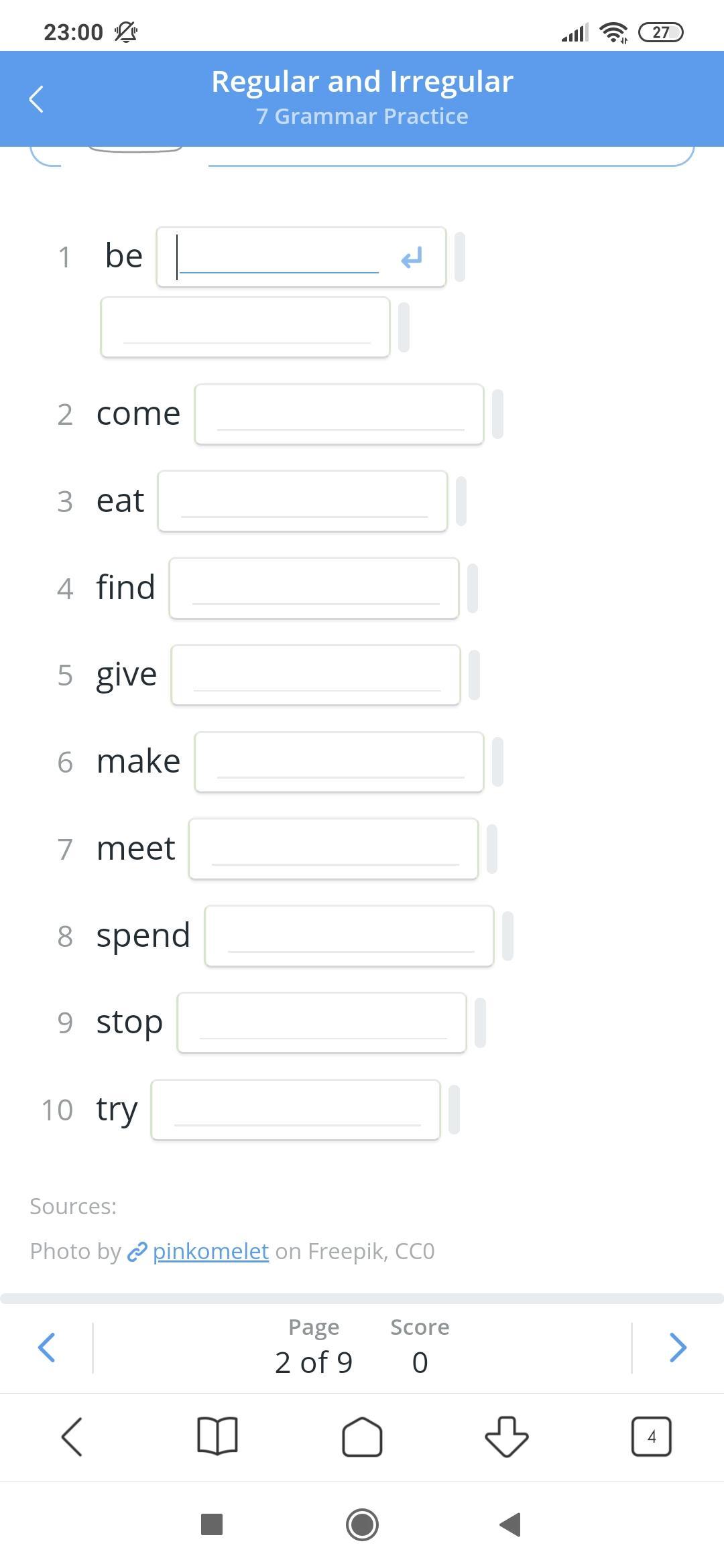
Task: Focus the input field beside 'give'
Action: 316,675
